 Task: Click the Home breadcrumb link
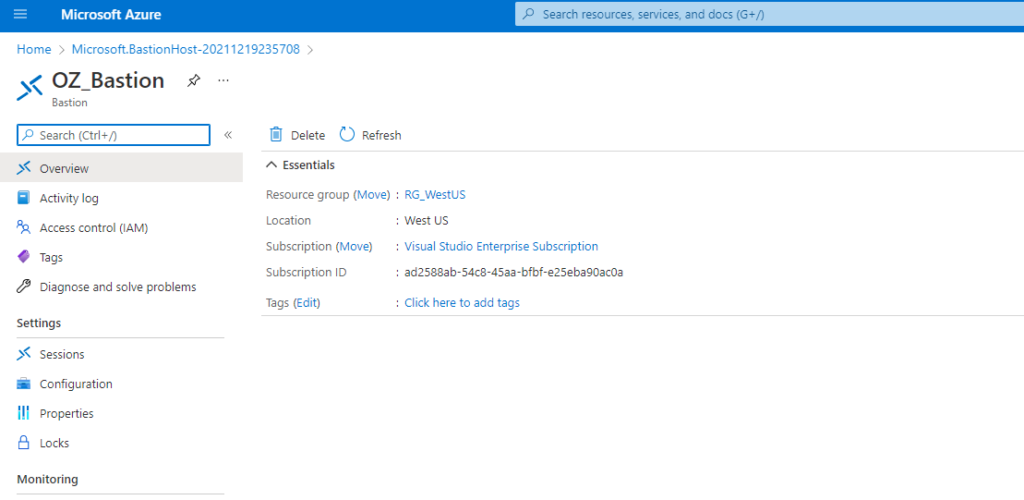point(34,49)
